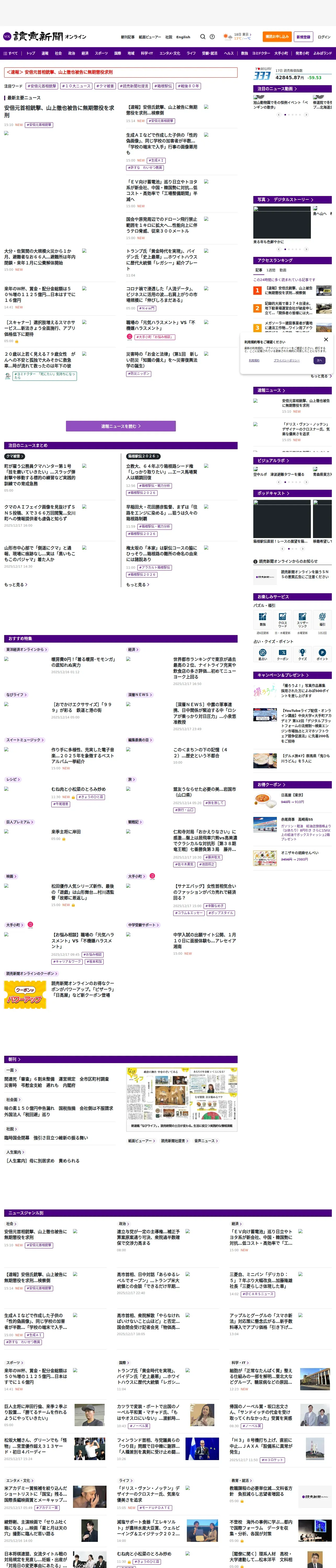Viewport: 336px width, 1568px height.
Task: Click the 新規登録 button
Action: [x=303, y=37]
